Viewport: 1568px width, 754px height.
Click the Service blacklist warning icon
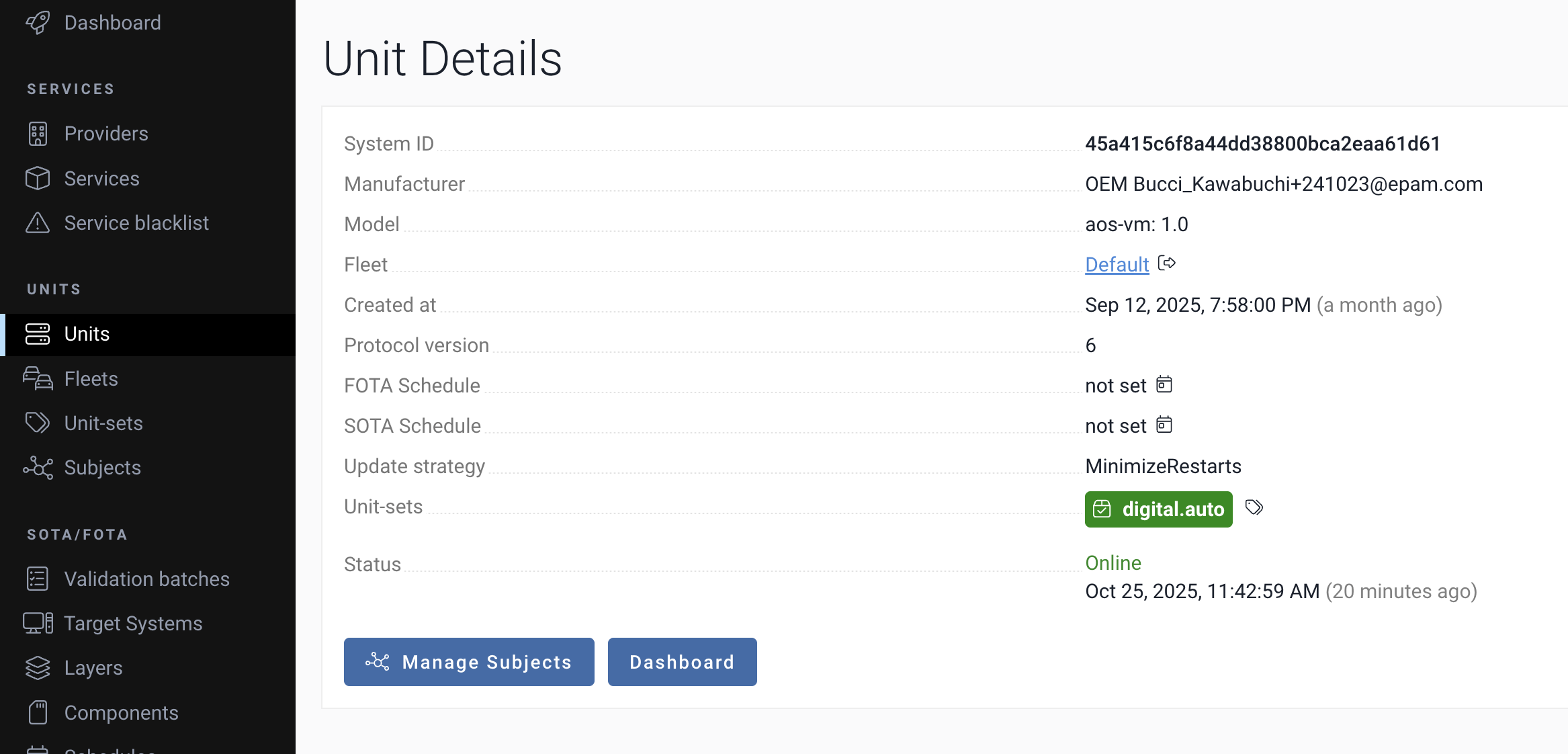[x=38, y=223]
